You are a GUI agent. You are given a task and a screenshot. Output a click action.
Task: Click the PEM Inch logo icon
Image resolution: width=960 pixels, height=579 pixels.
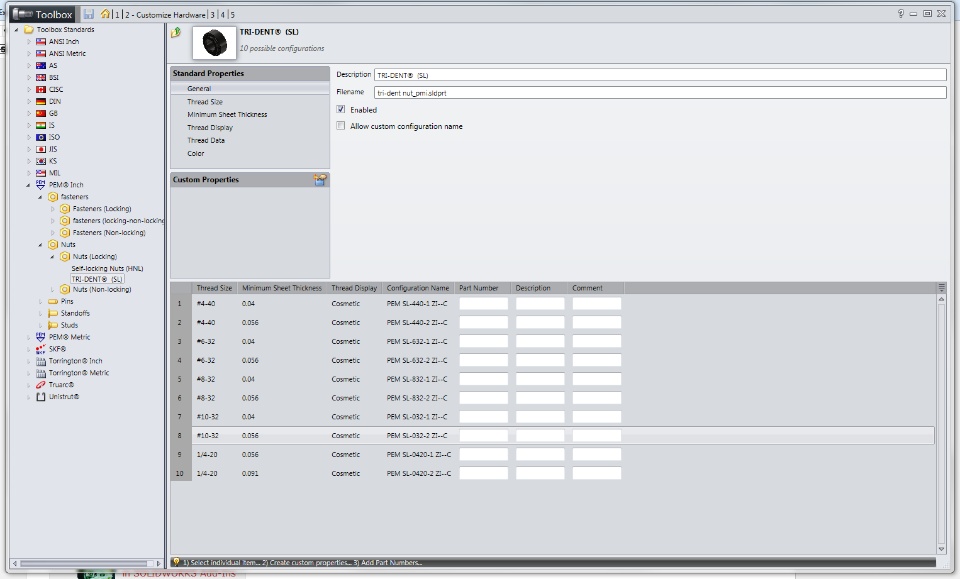(41, 184)
